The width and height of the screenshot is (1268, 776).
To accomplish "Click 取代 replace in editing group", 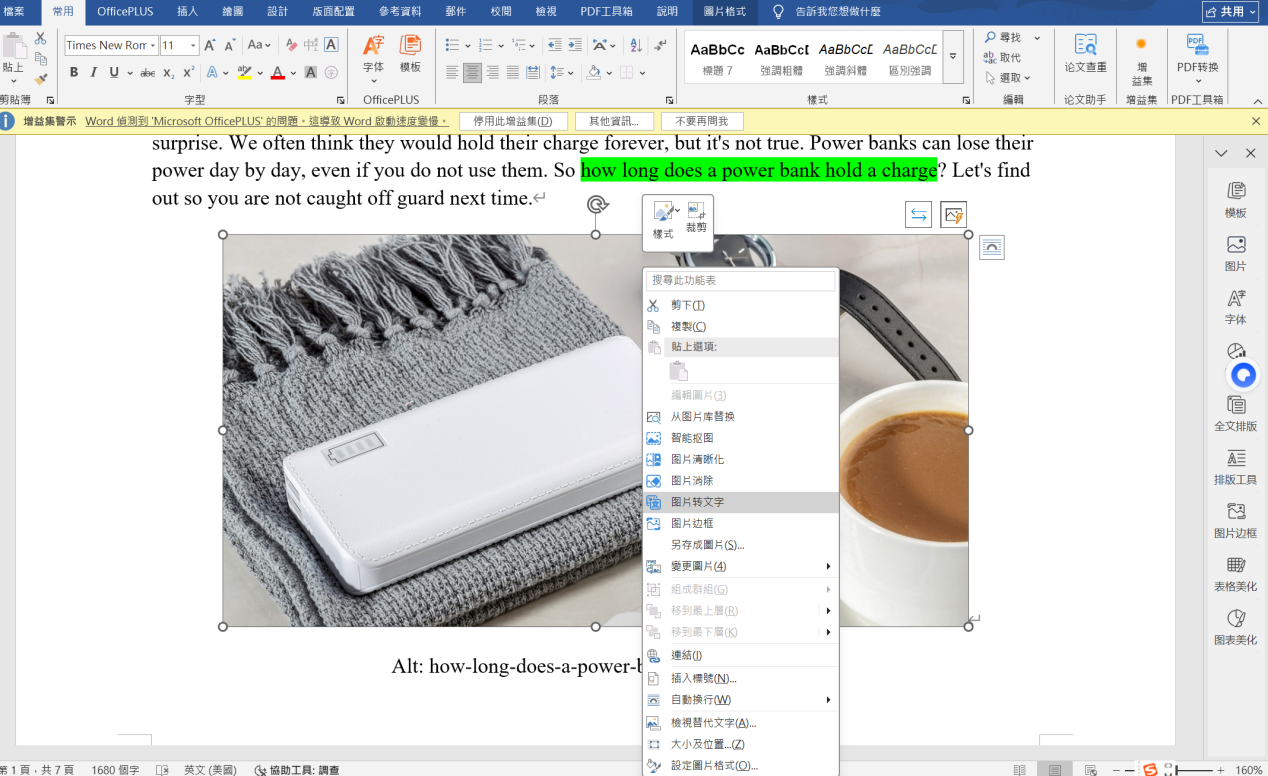I will point(1002,57).
